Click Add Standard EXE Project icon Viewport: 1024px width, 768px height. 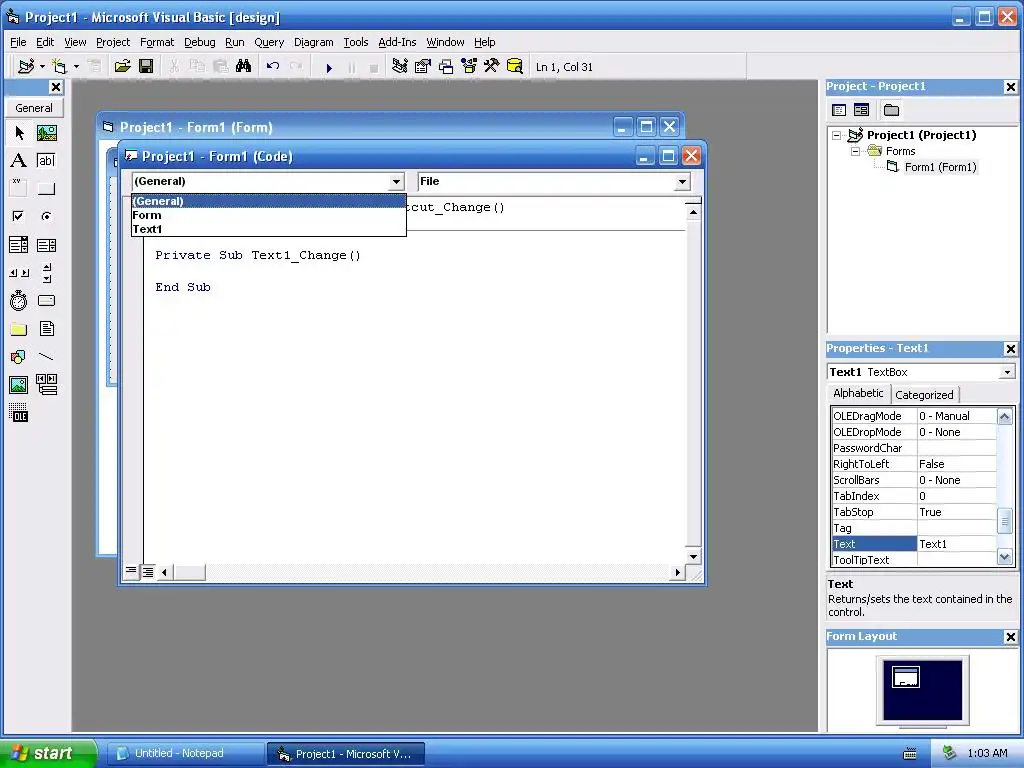point(26,67)
